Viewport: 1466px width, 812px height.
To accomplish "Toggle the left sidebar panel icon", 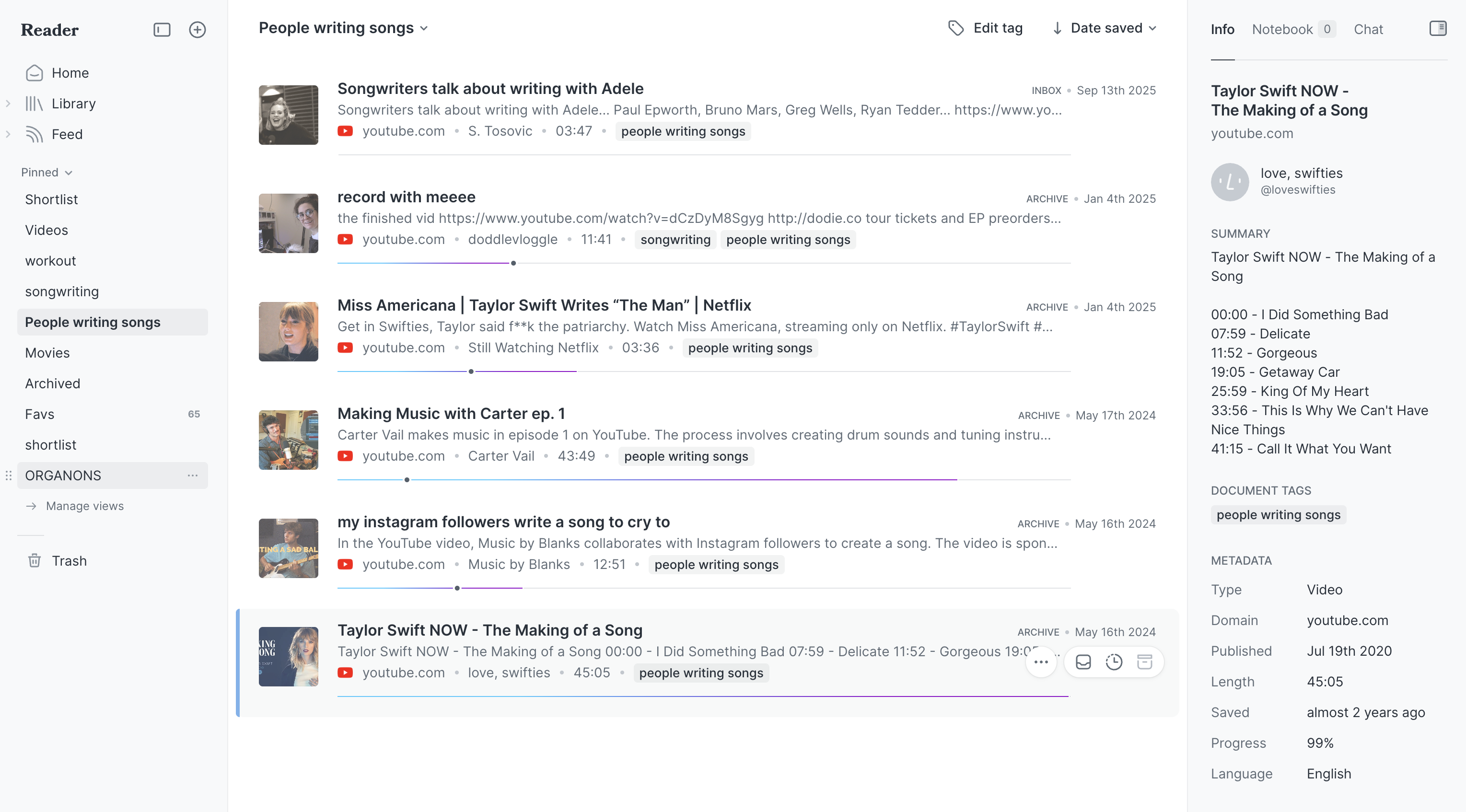I will coord(162,30).
